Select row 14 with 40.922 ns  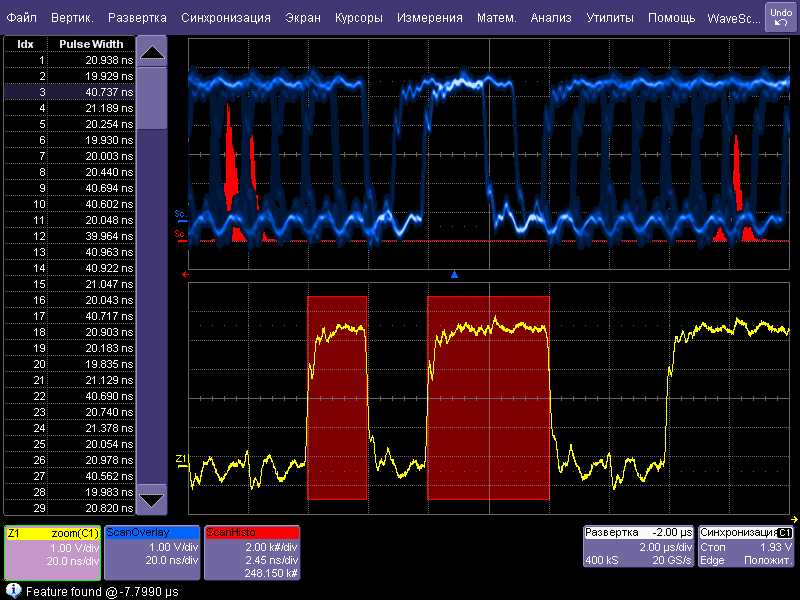coord(69,268)
